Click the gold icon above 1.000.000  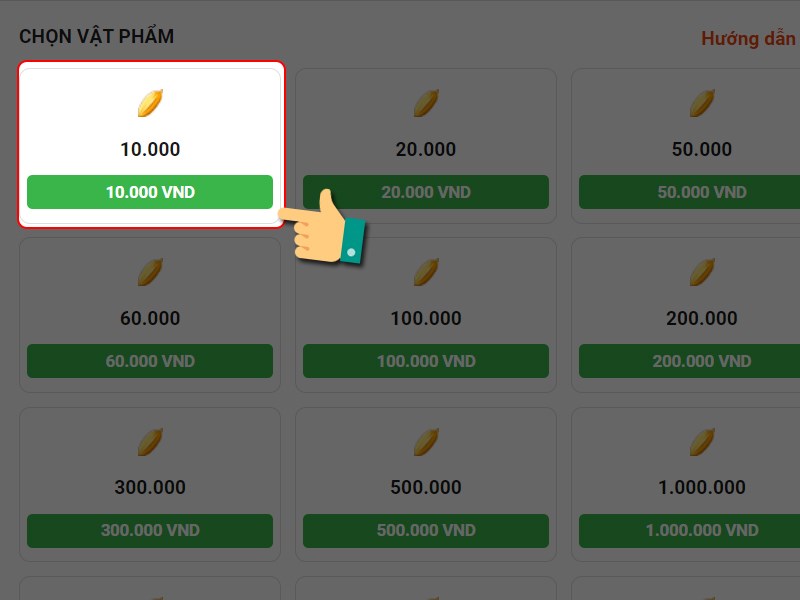point(702,441)
